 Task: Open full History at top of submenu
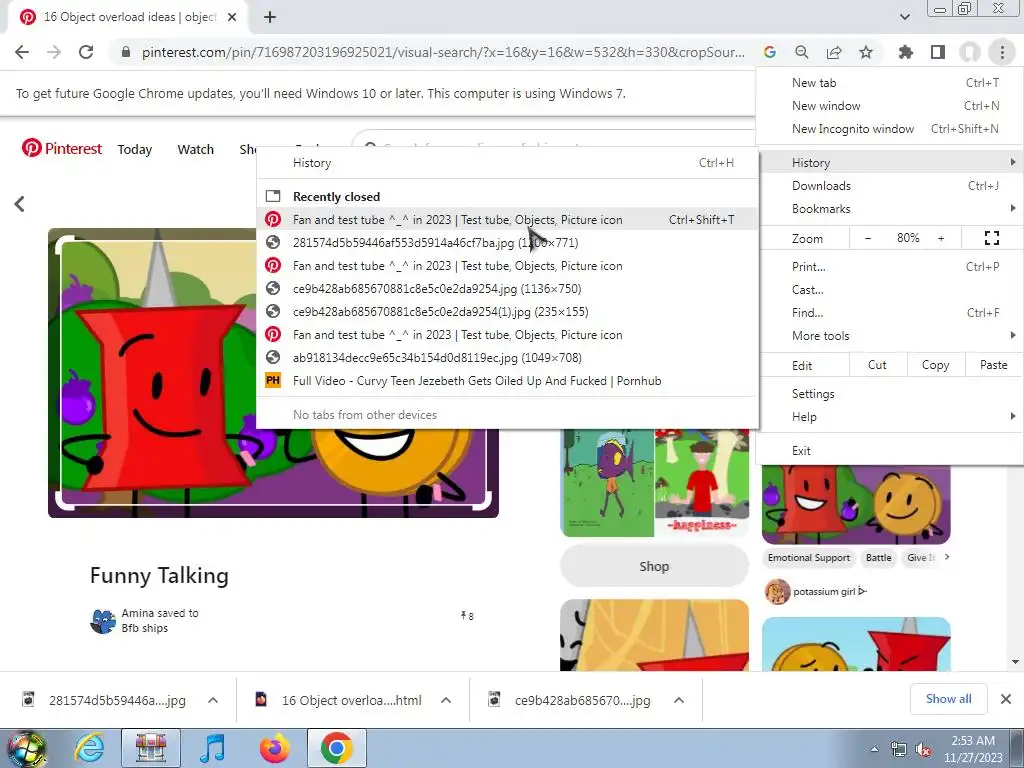507,163
